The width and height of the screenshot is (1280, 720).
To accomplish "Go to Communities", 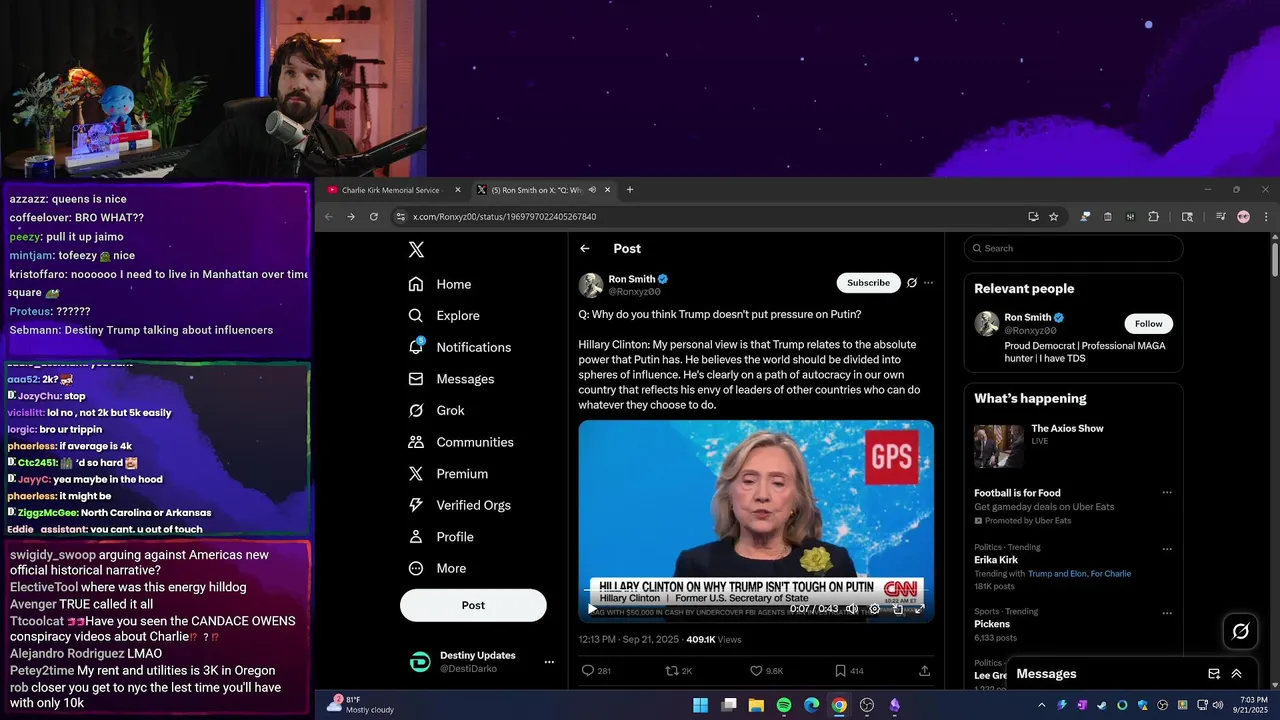I will [x=461, y=442].
